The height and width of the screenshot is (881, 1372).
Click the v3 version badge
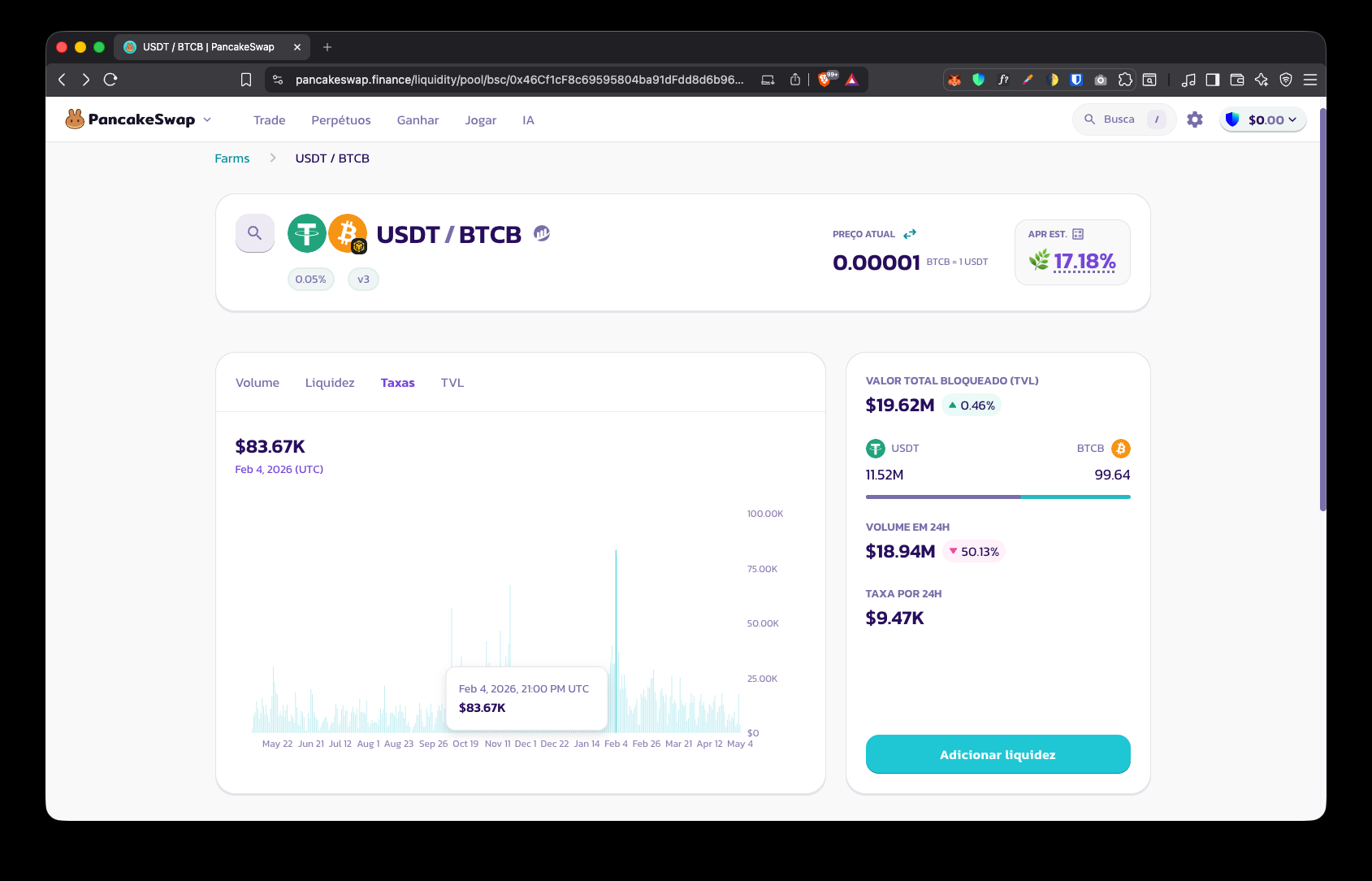363,280
